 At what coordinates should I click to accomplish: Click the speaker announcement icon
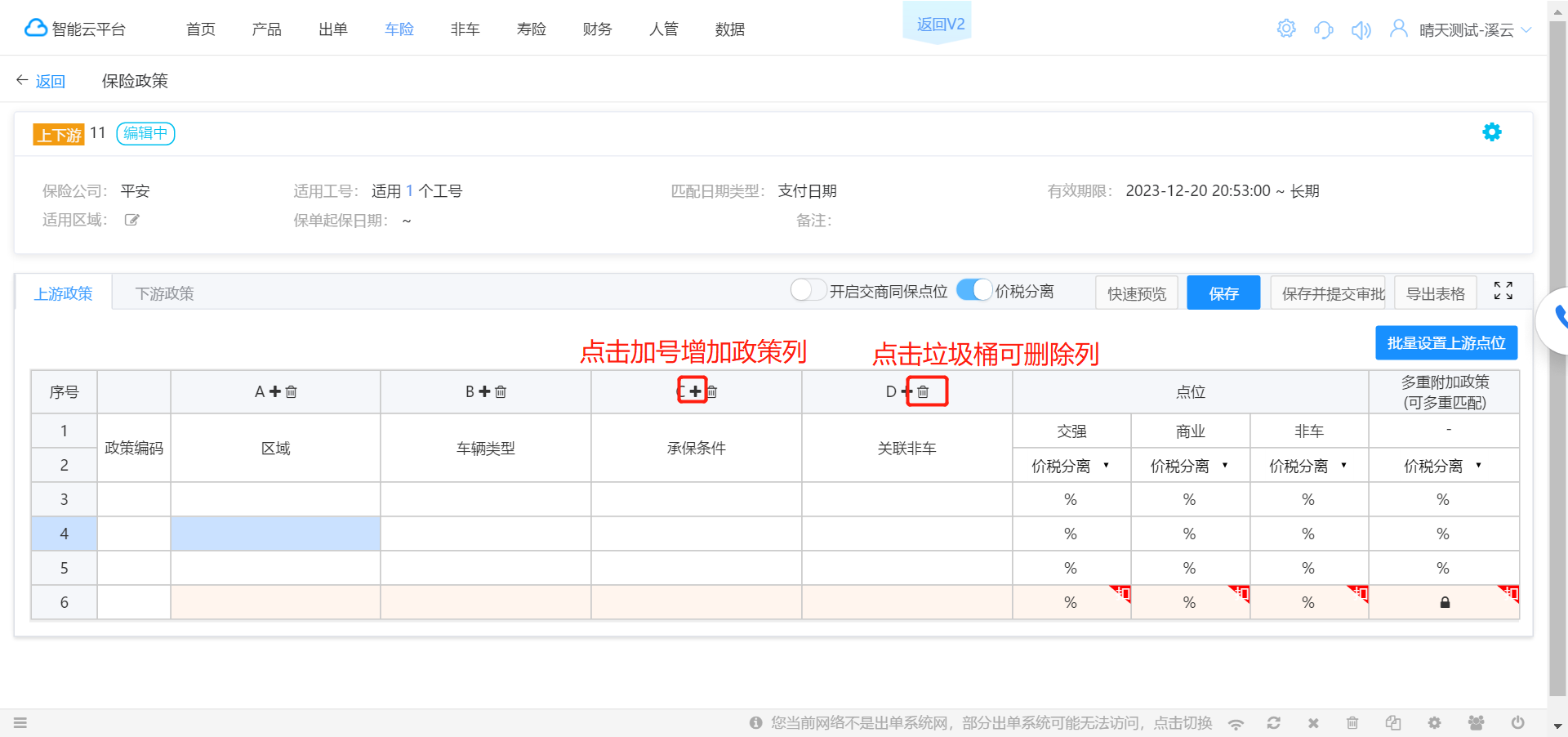[x=1361, y=30]
